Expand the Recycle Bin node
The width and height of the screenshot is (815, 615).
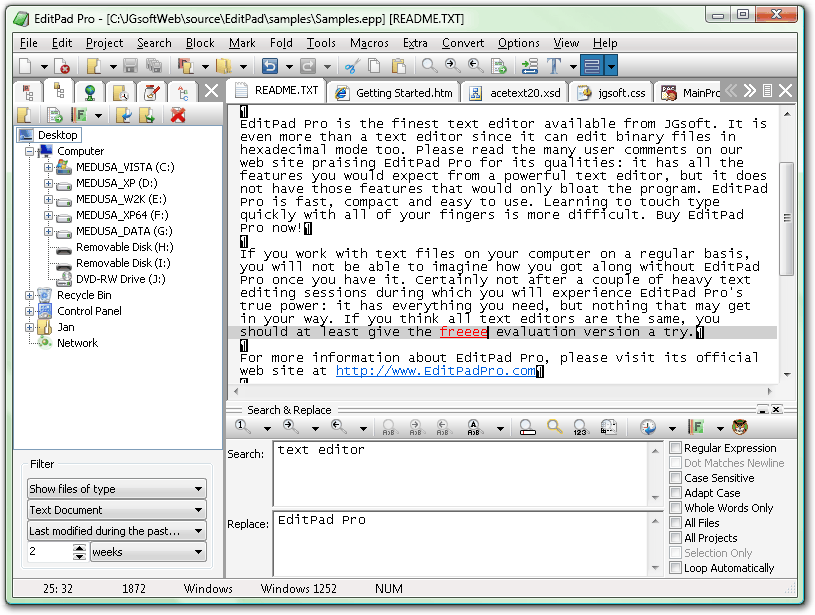pyautogui.click(x=29, y=295)
